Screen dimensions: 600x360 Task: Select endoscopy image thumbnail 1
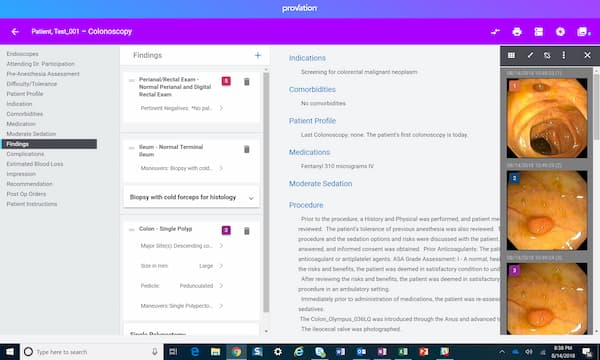coord(547,118)
